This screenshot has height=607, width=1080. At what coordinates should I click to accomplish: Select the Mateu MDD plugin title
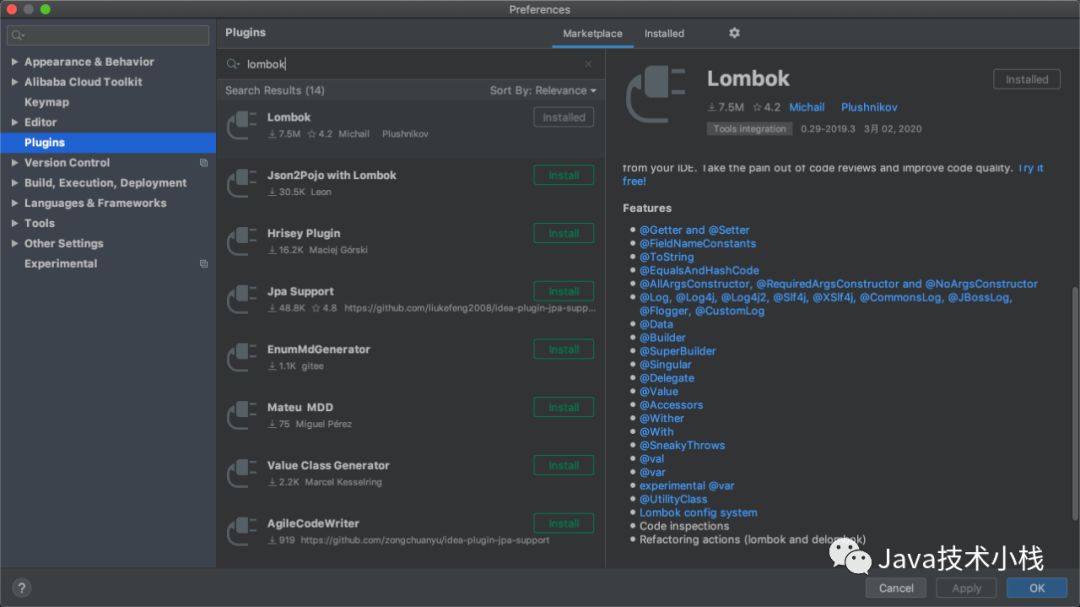coord(300,407)
